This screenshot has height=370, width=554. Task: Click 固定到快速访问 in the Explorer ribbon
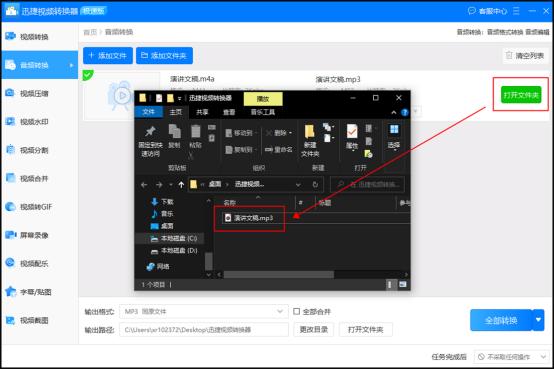coord(151,141)
